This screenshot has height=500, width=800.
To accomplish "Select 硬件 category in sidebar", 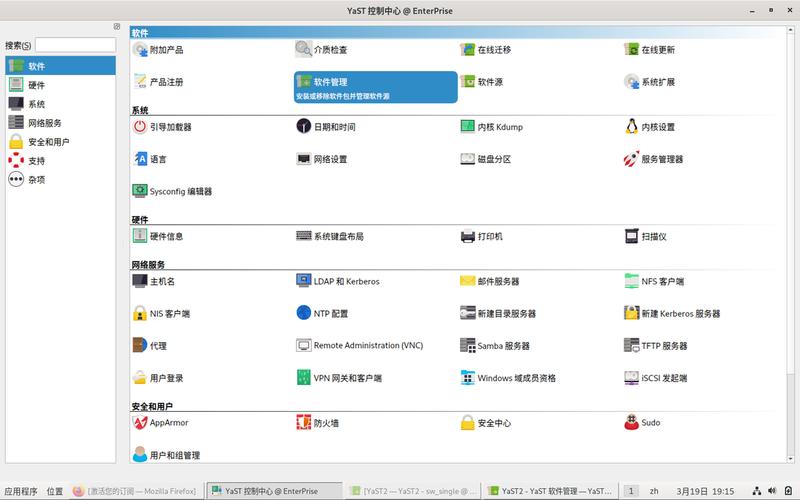I will coord(61,85).
